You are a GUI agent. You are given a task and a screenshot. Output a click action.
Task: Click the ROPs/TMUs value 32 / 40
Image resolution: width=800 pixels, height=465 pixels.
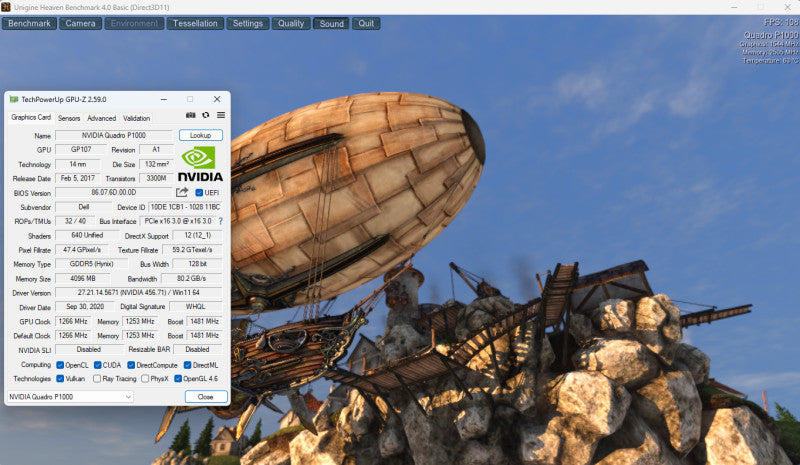coord(75,221)
